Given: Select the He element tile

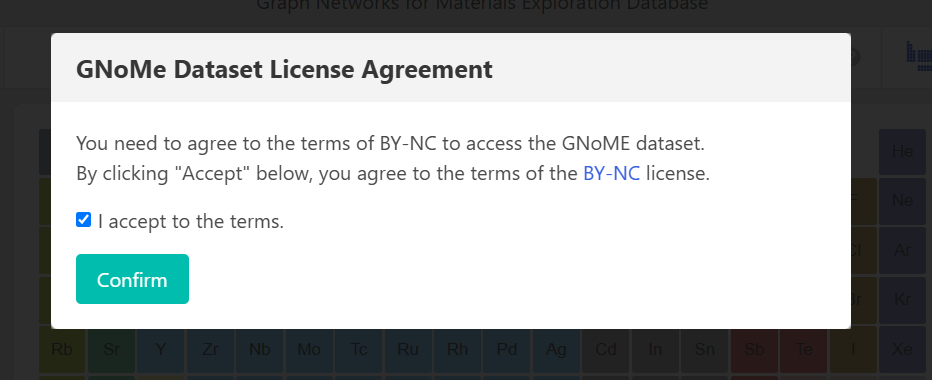Looking at the screenshot, I should coord(902,152).
